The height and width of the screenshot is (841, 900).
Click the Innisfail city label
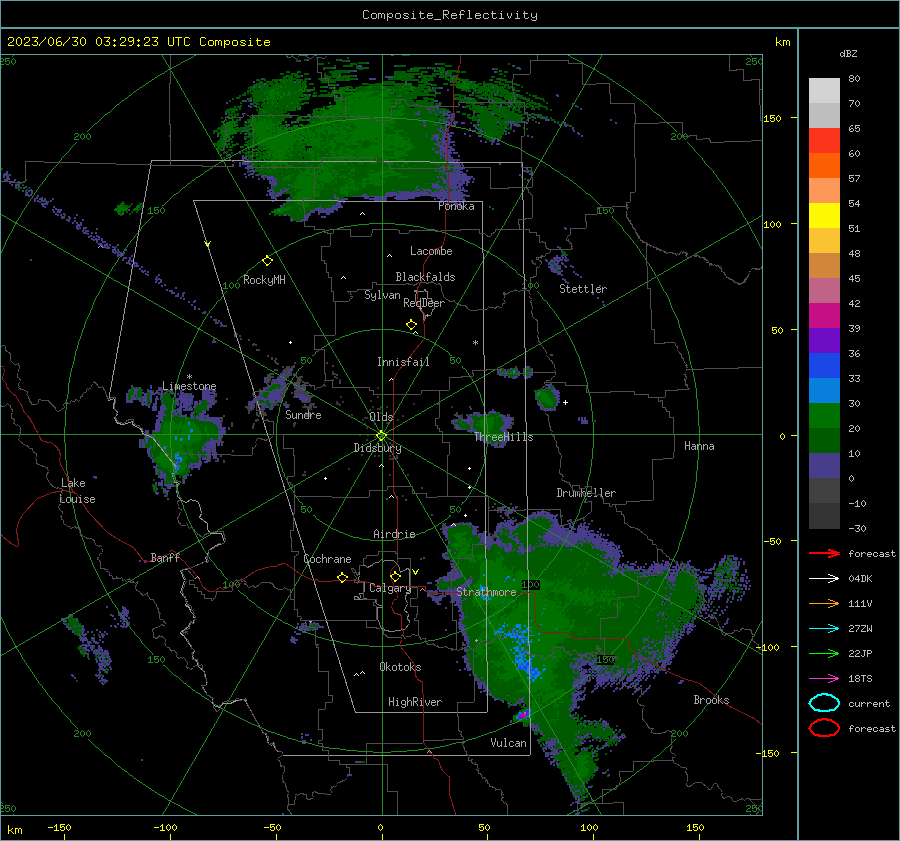tap(403, 362)
